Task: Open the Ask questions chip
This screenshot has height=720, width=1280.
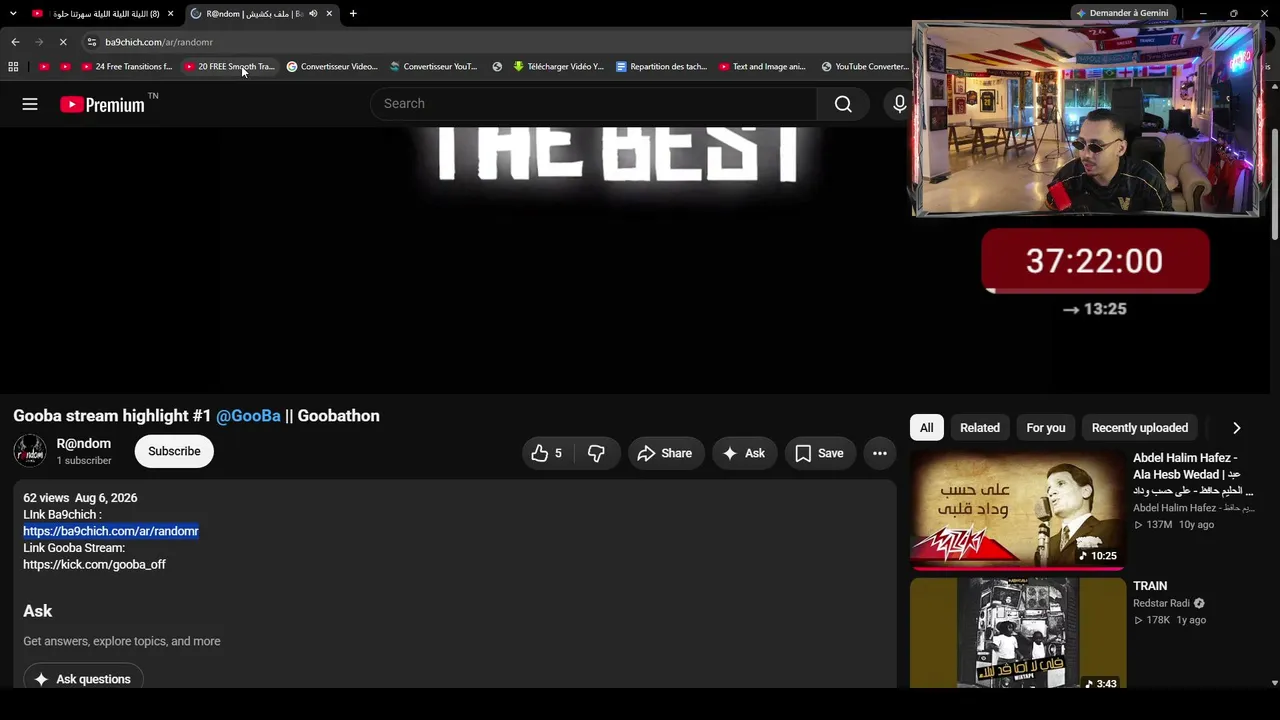Action: pyautogui.click(x=83, y=679)
